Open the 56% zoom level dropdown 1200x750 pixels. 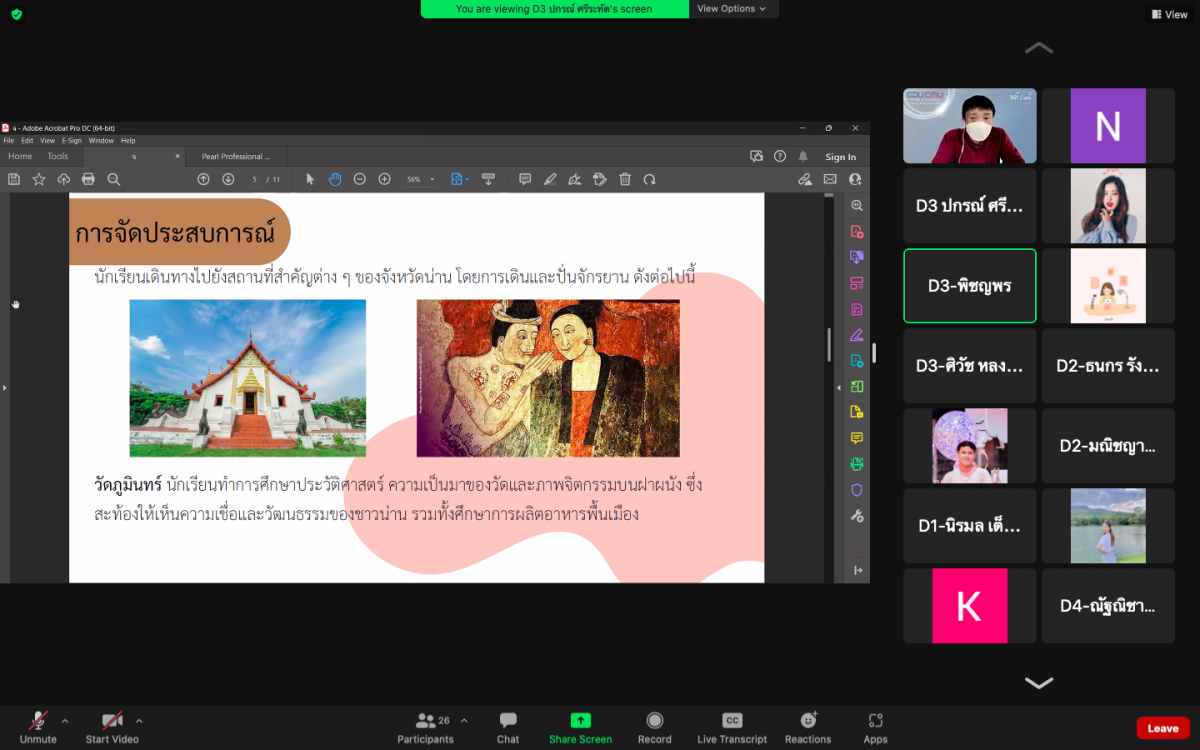pyautogui.click(x=433, y=180)
